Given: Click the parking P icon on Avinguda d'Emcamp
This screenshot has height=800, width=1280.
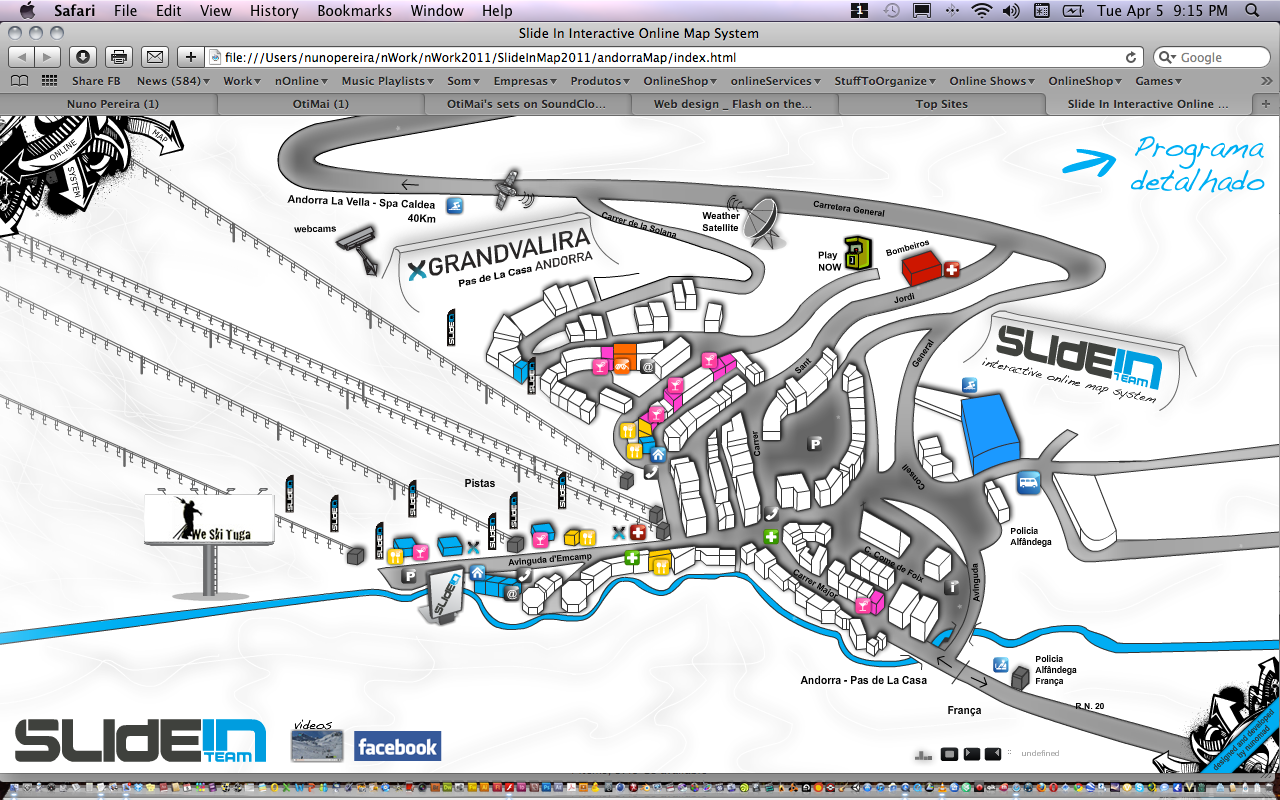Looking at the screenshot, I should 408,576.
